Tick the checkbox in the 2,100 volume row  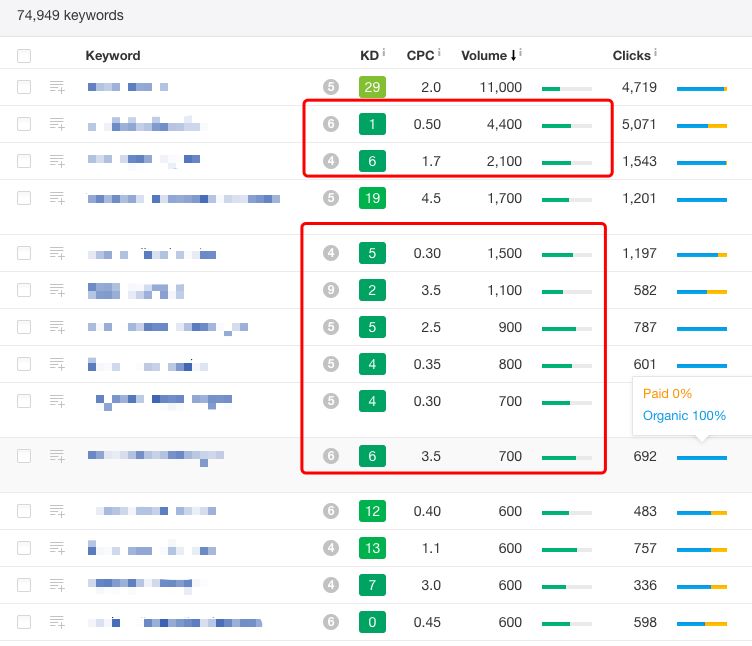pos(24,161)
